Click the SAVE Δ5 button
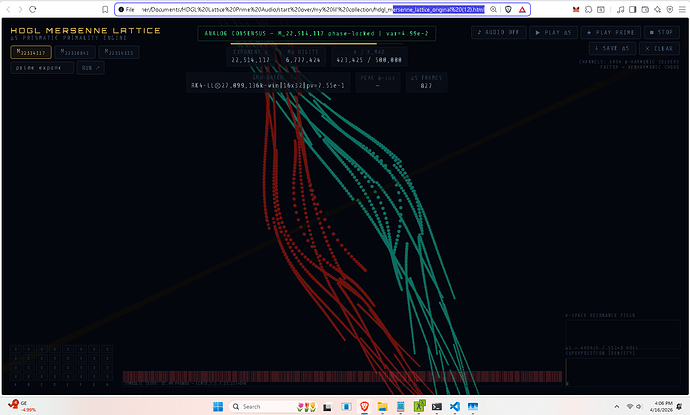Screen dimensions: 690x415 pos(610,49)
